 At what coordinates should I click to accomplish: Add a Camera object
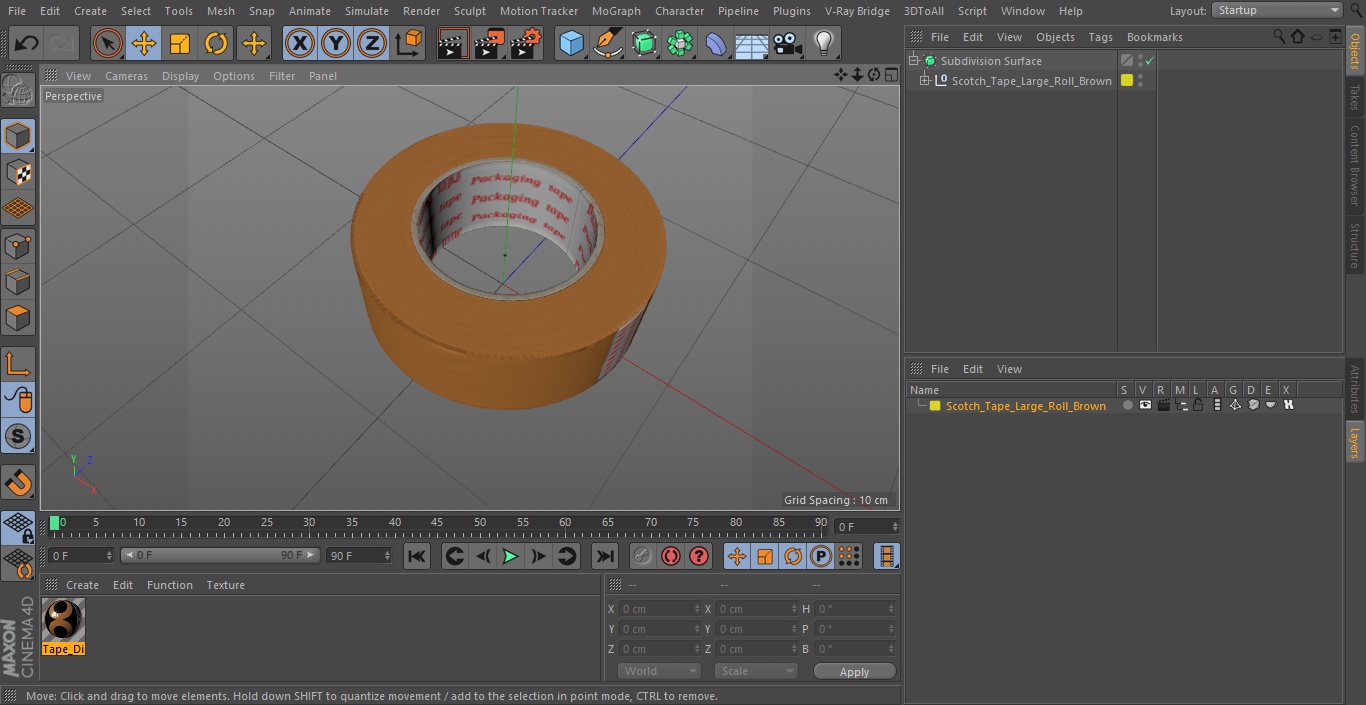788,44
